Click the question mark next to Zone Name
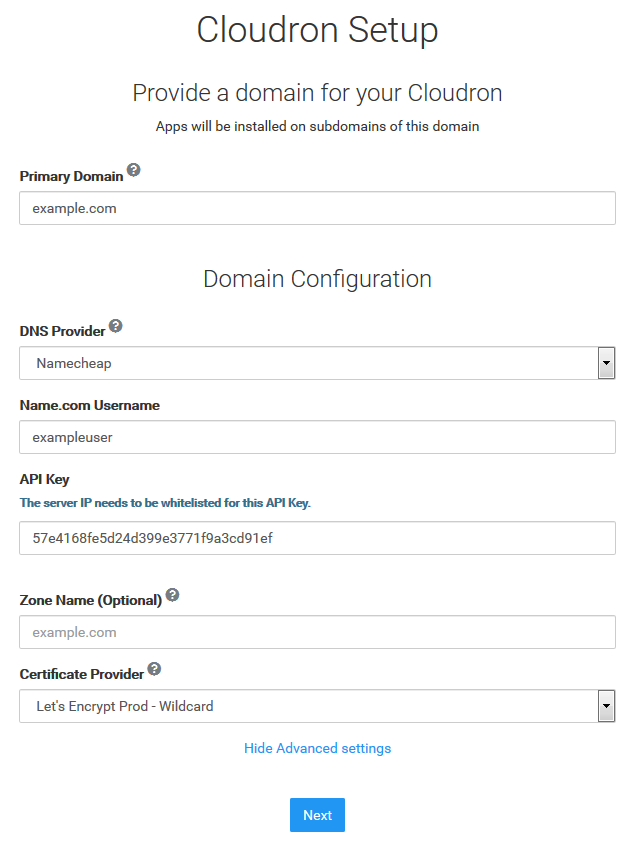This screenshot has height=846, width=642. pos(172,595)
